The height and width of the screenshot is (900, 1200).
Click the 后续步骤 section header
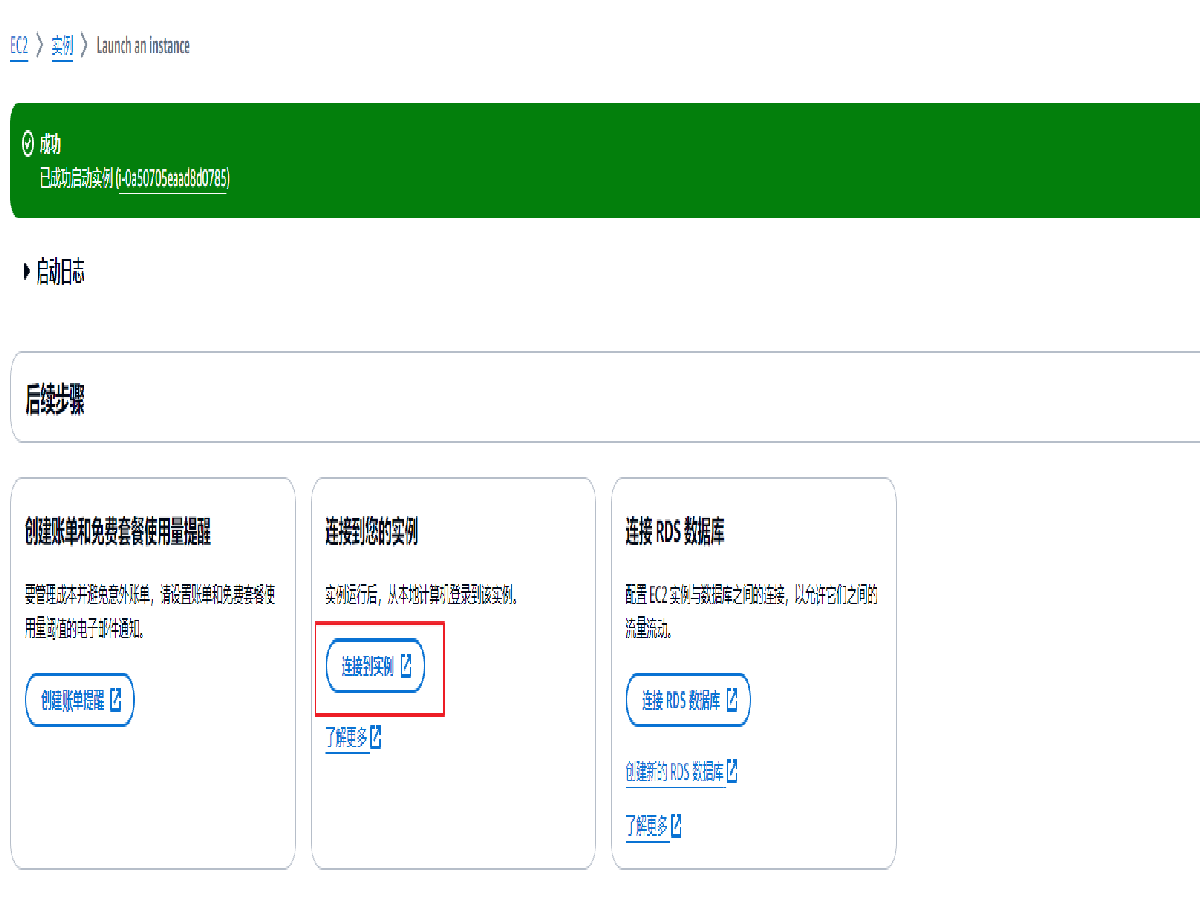55,400
